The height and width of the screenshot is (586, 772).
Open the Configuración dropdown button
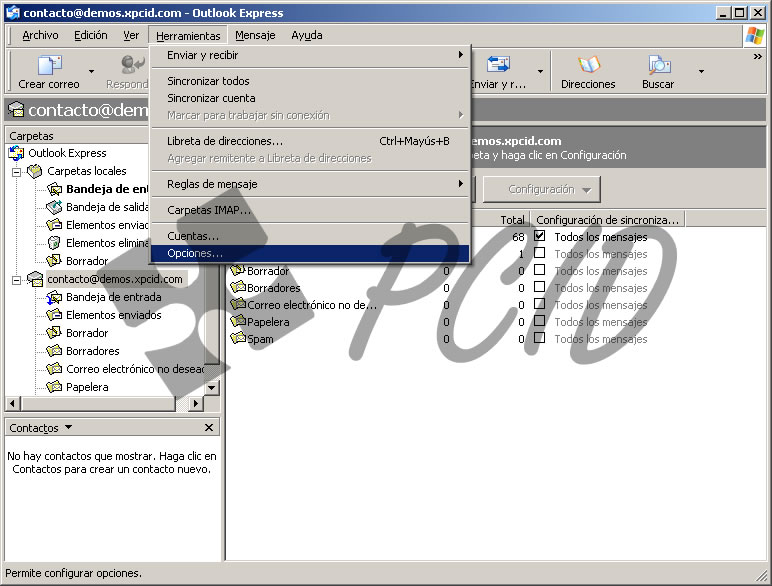click(x=542, y=190)
